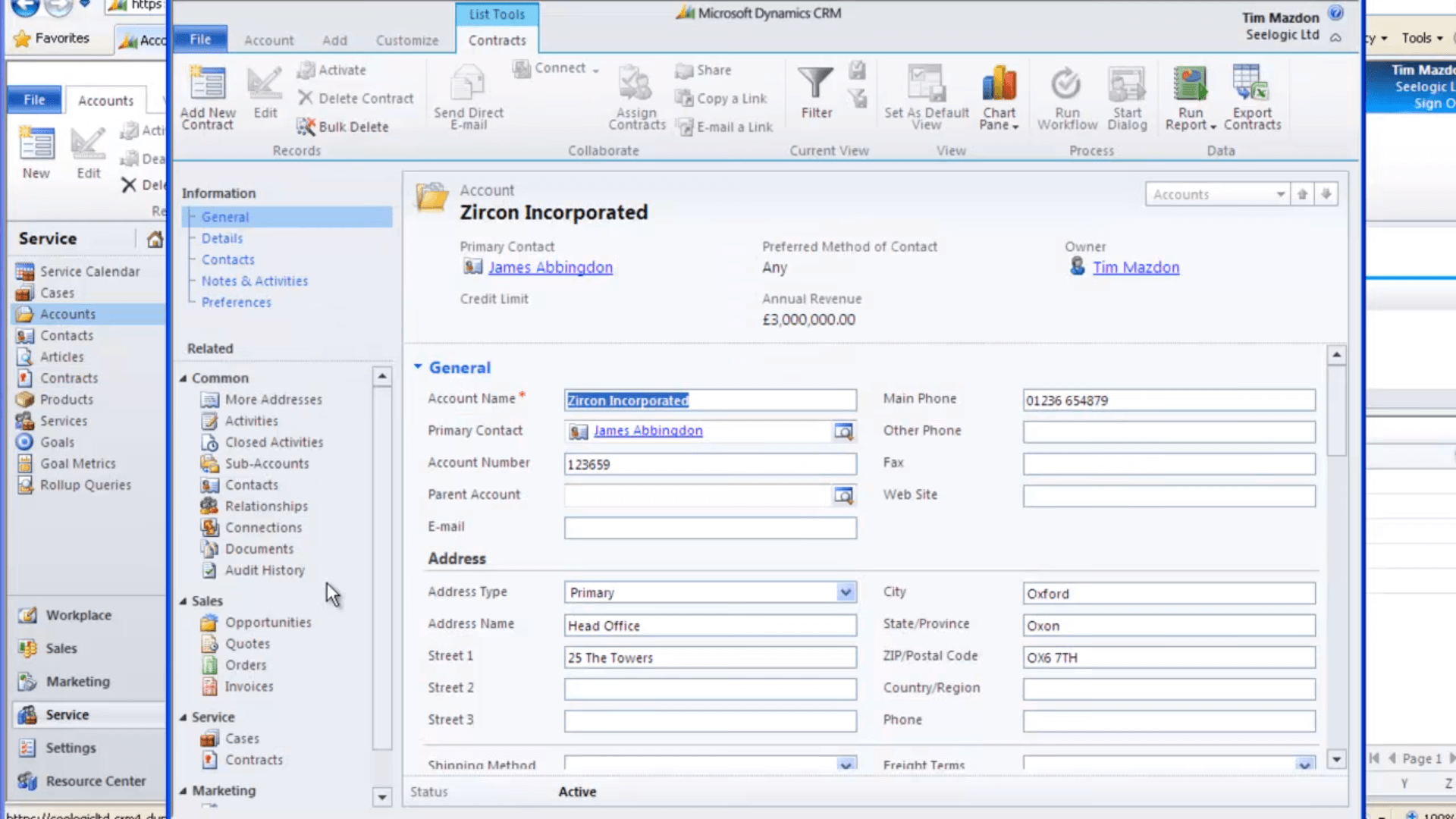Open Sub-Accounts related item
The image size is (1456, 819).
pyautogui.click(x=256, y=463)
